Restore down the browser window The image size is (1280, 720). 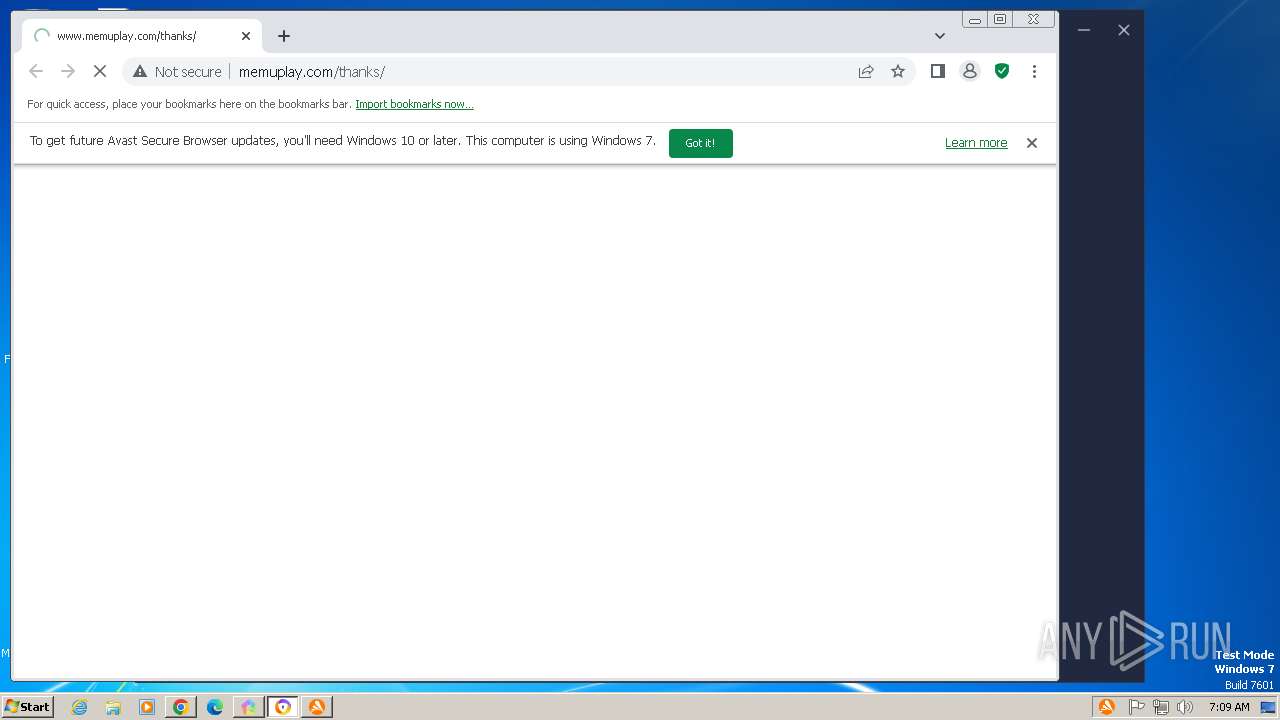pyautogui.click(x=1000, y=19)
